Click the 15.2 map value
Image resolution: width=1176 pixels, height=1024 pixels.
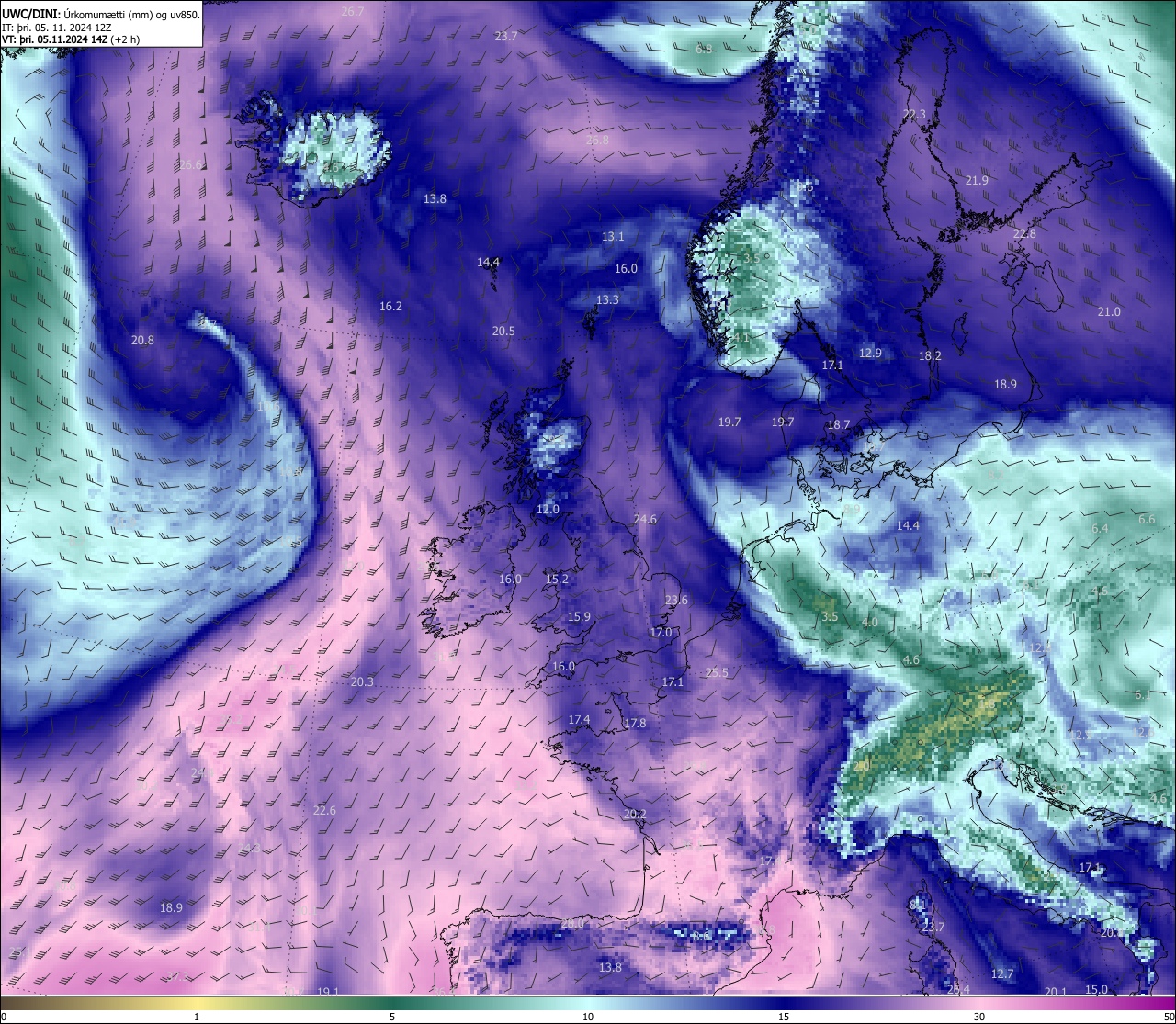click(557, 580)
